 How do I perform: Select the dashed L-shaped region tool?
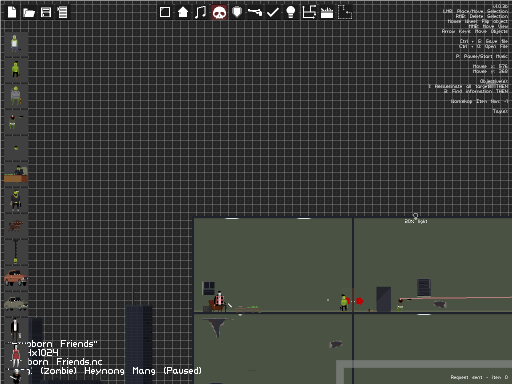(x=345, y=12)
